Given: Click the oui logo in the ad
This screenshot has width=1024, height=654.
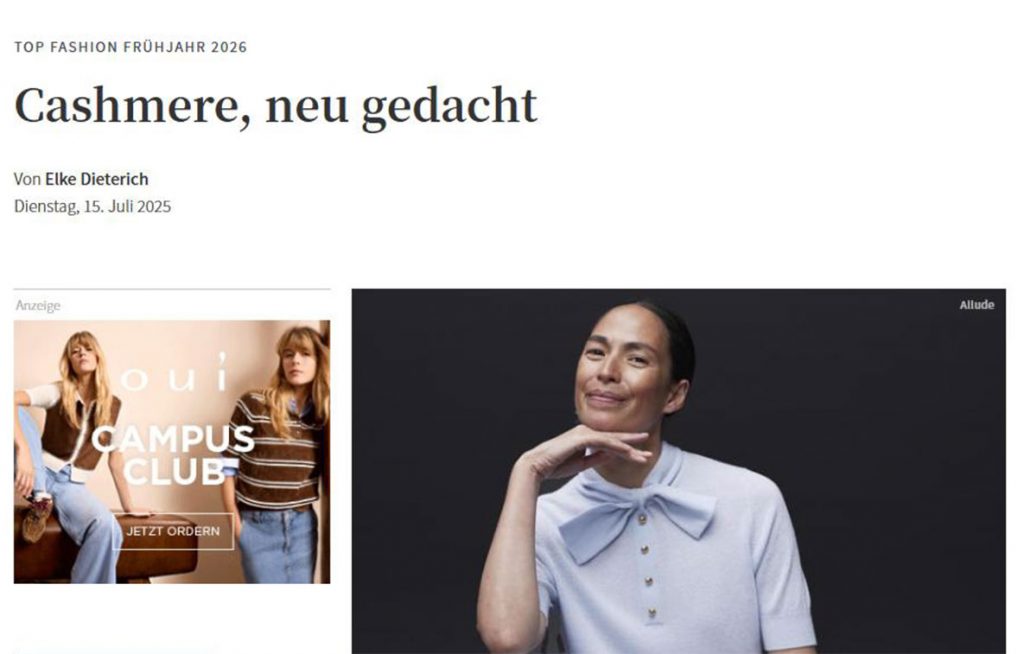Looking at the screenshot, I should pyautogui.click(x=174, y=373).
